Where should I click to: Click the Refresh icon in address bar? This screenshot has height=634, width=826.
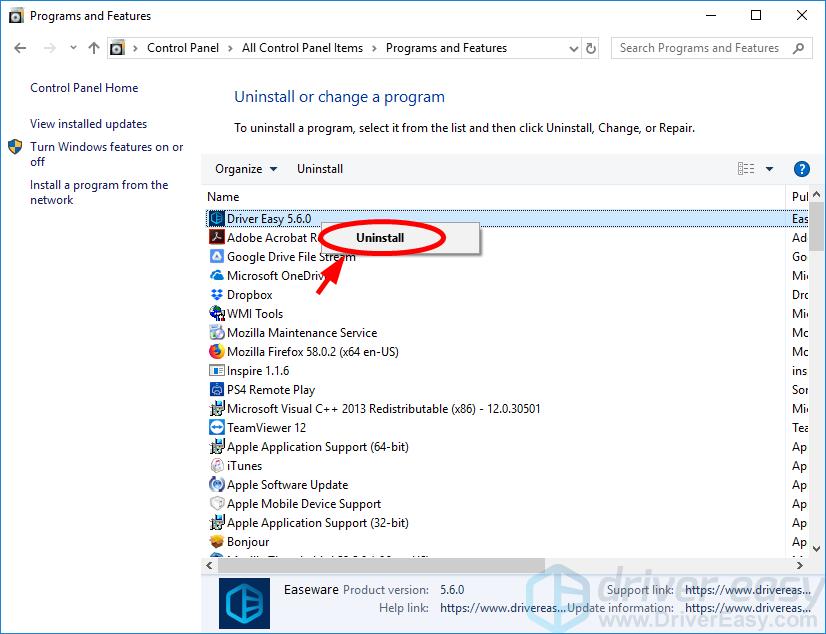click(x=591, y=48)
